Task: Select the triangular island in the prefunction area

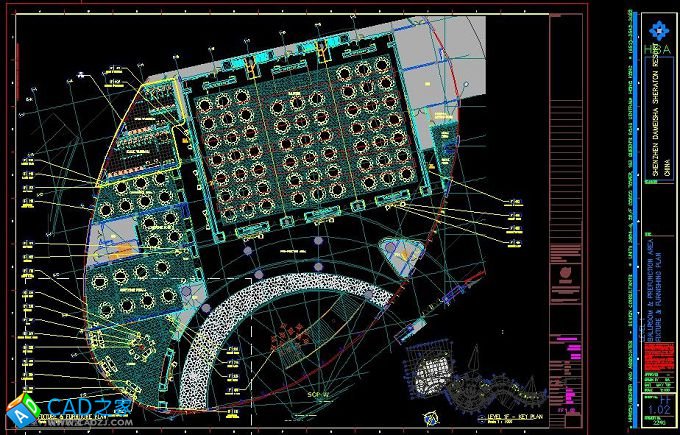Action: 398,256
